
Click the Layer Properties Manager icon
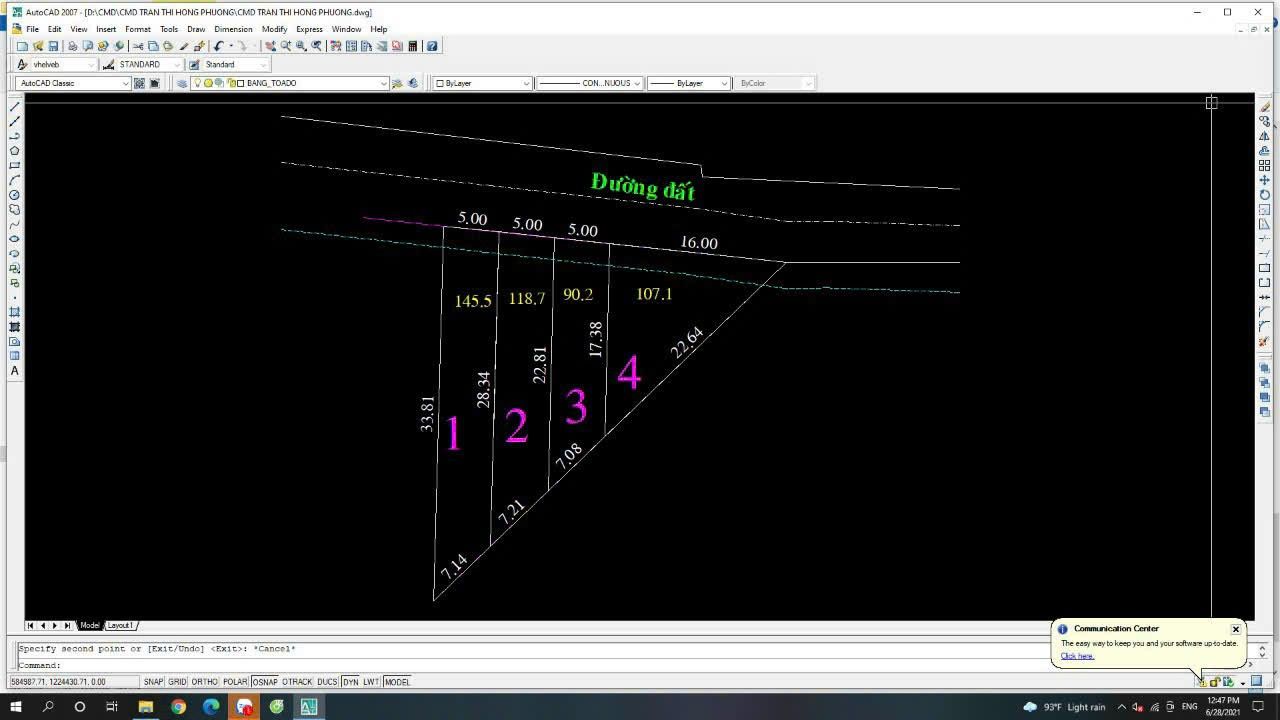(183, 83)
